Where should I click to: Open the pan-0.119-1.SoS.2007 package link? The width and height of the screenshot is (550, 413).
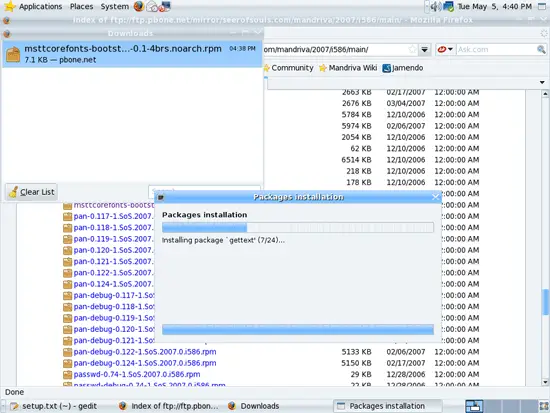pos(113,239)
